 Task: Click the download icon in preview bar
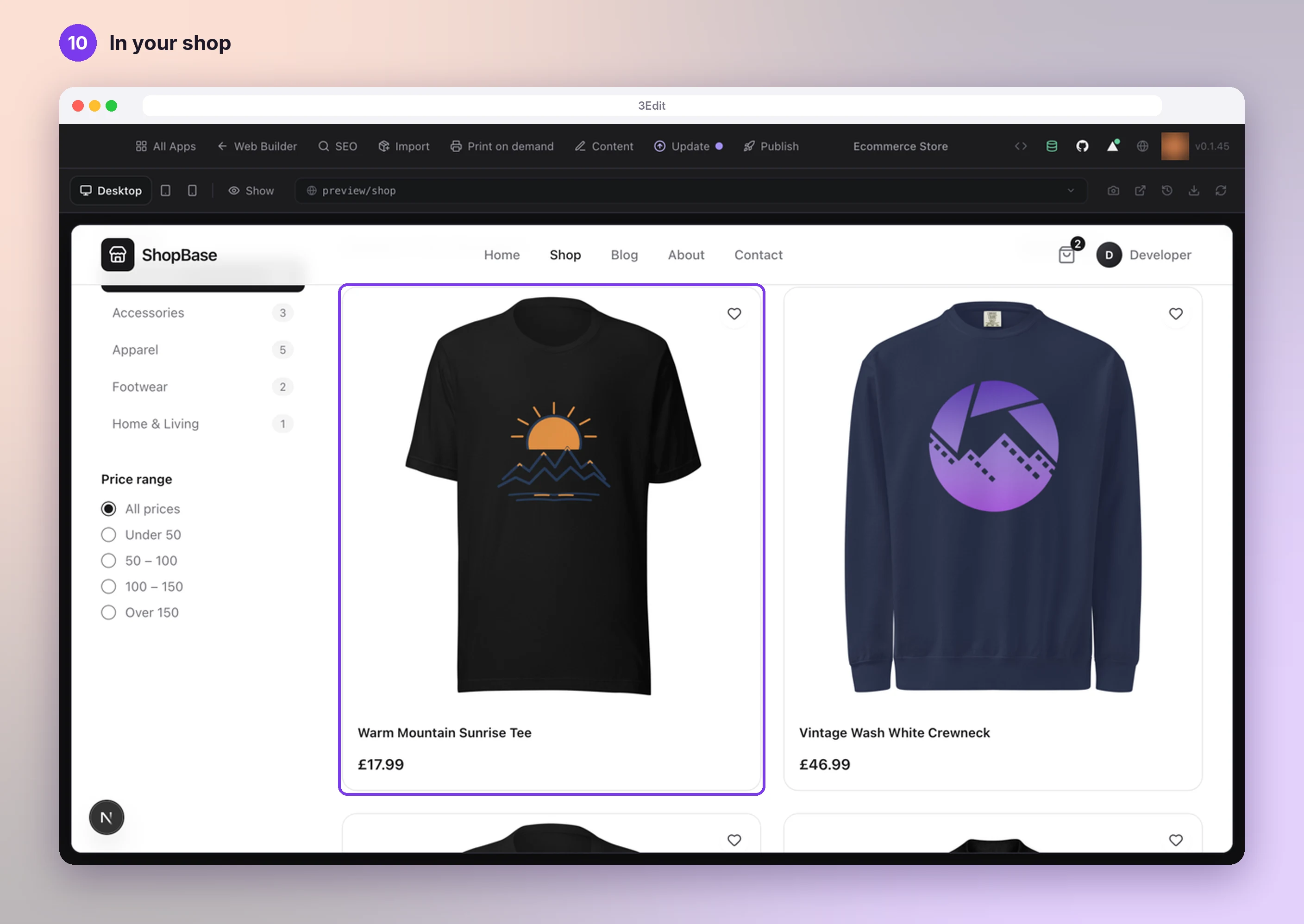pyautogui.click(x=1194, y=191)
